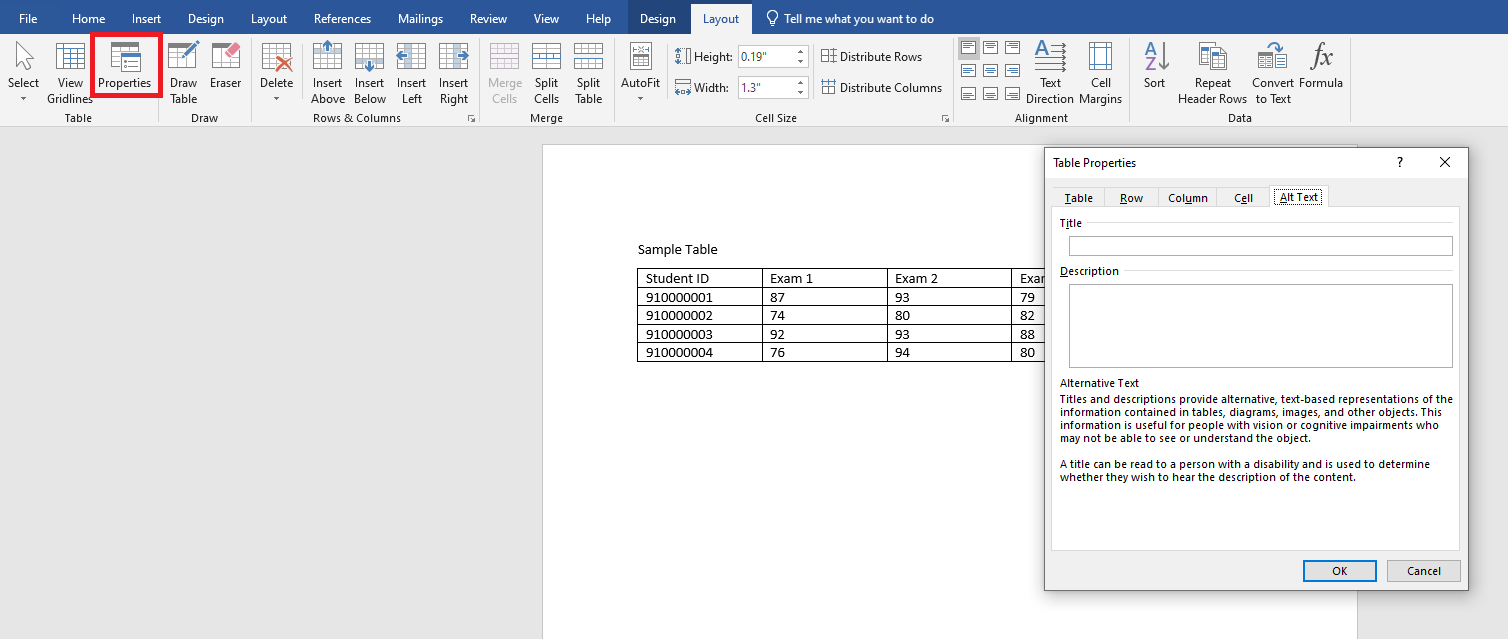Switch to the Design ribbon tab

tap(658, 17)
